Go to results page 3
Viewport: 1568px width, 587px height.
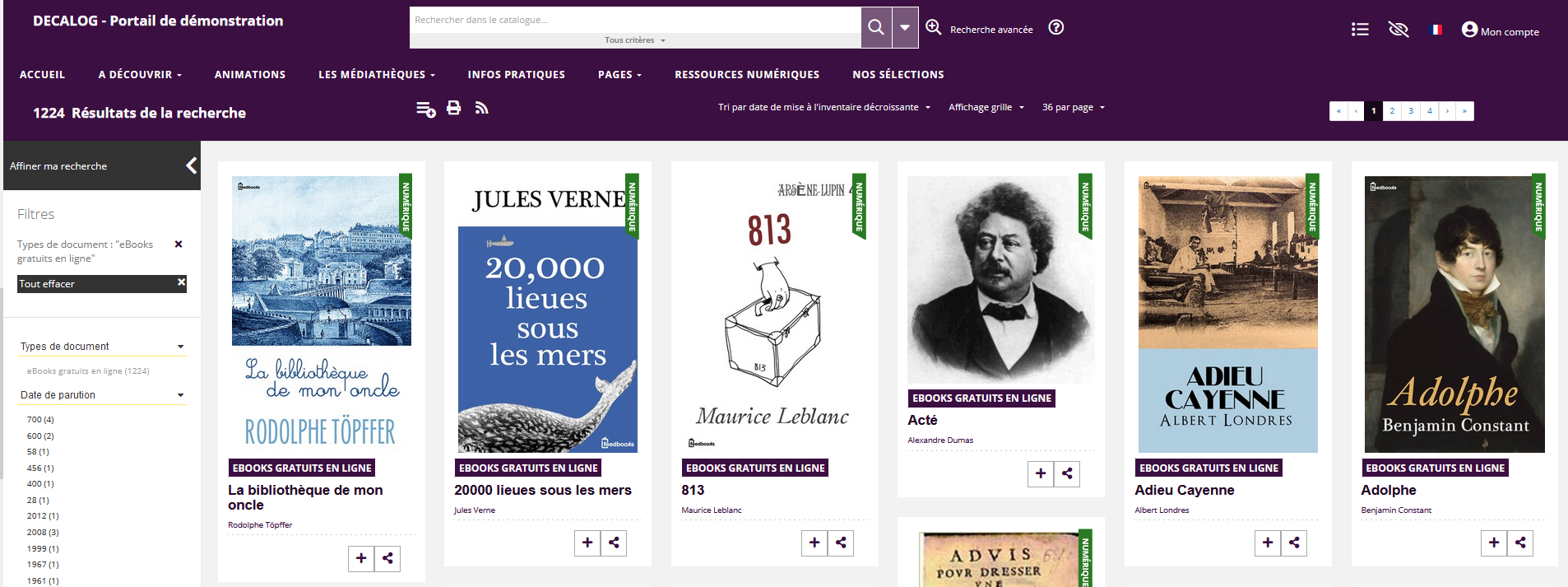[x=1411, y=111]
